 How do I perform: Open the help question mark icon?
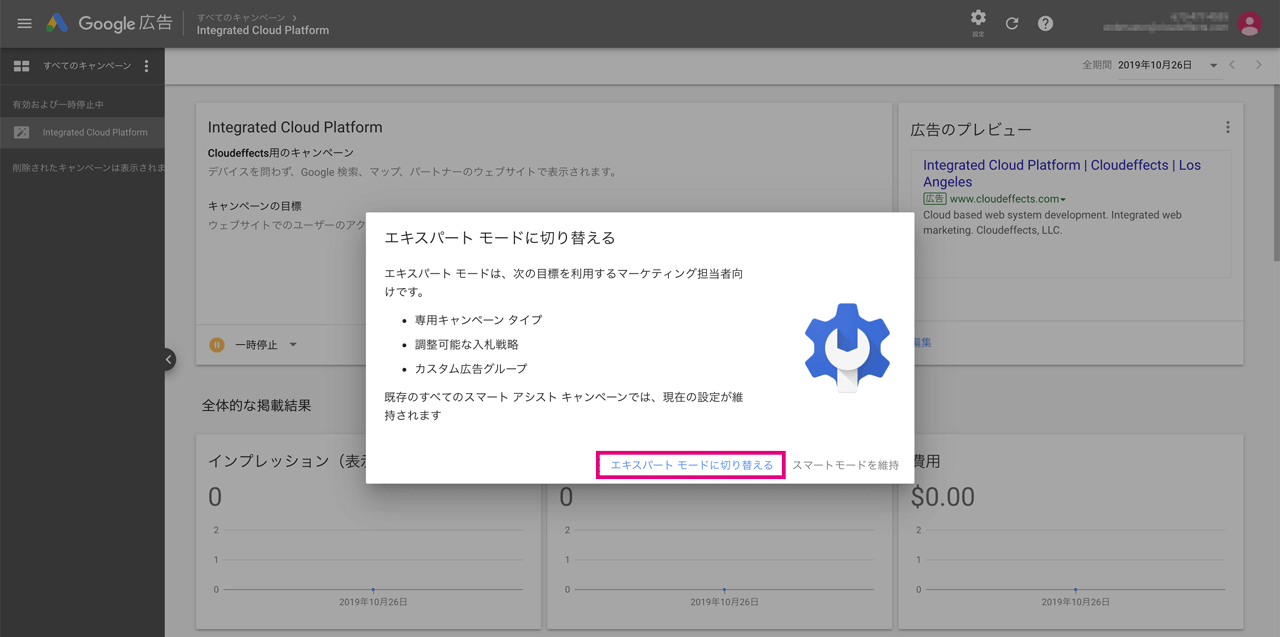tap(1045, 23)
